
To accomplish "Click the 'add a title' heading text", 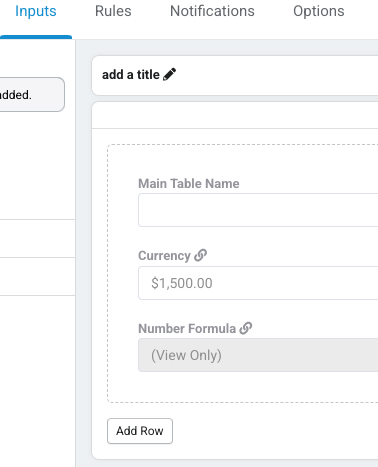I will pyautogui.click(x=131, y=75).
